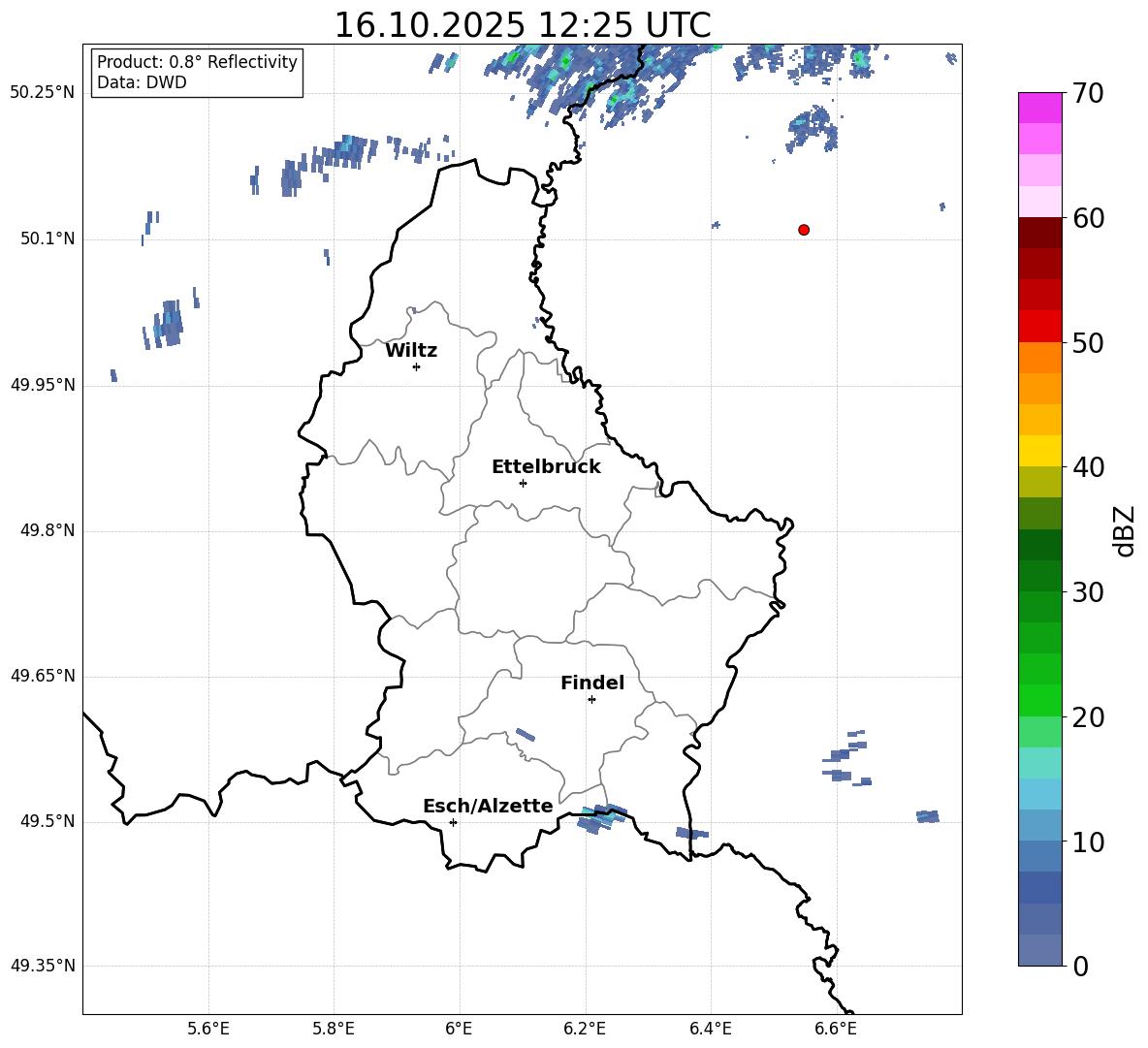Click the Findel station cross marker
Screen dimensions: 1148x1048
tap(591, 700)
